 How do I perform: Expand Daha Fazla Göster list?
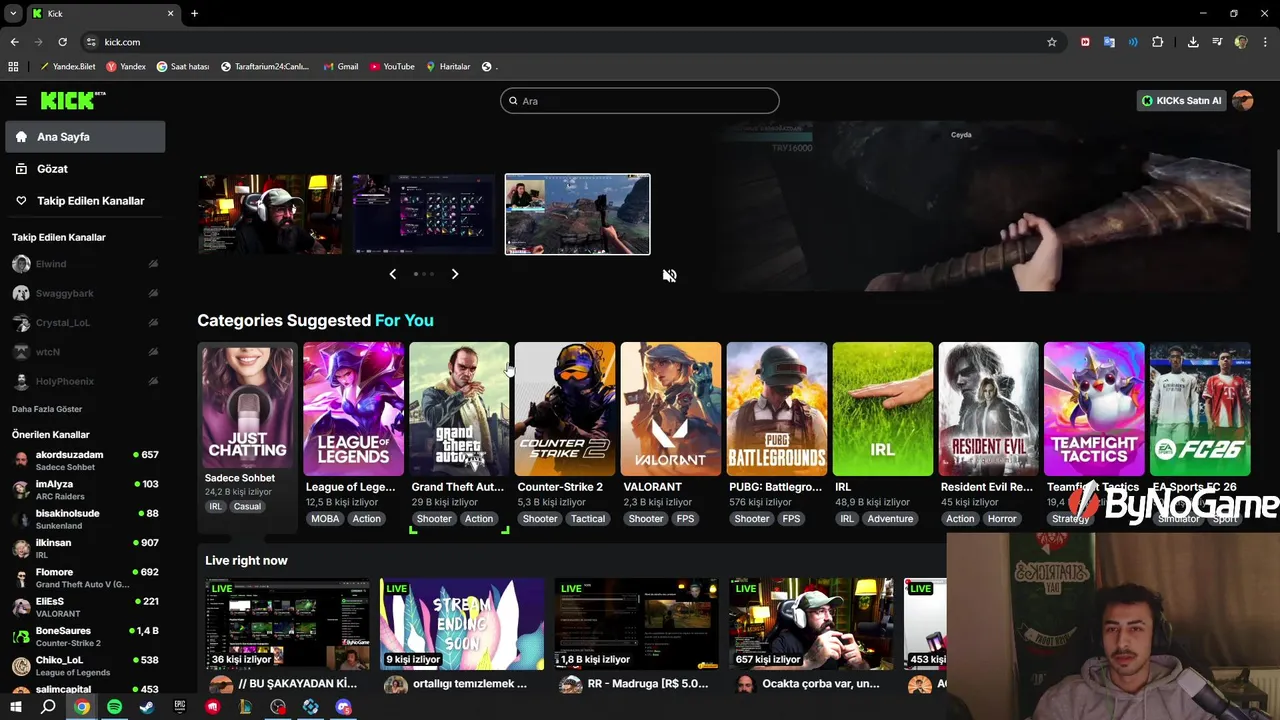coord(47,409)
